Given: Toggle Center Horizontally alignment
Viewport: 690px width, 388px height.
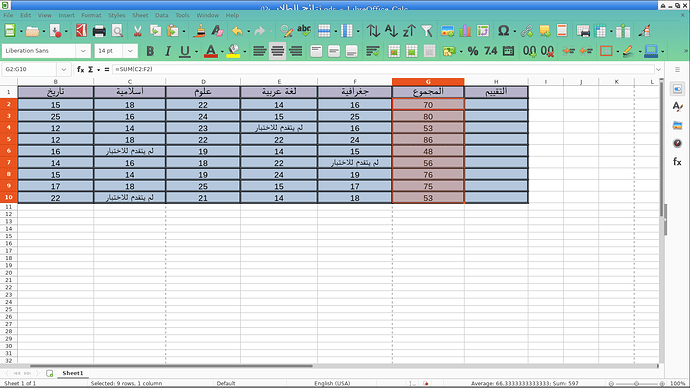Looking at the screenshot, I should (278, 51).
